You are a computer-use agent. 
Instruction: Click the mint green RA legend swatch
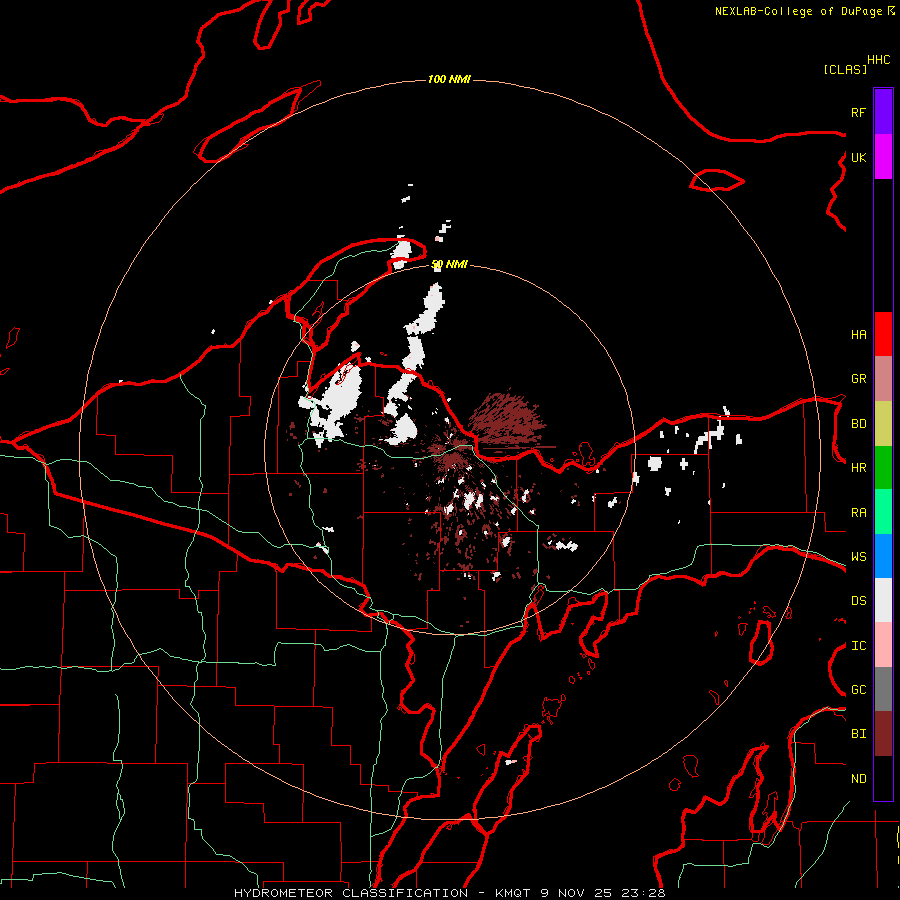coord(883,512)
